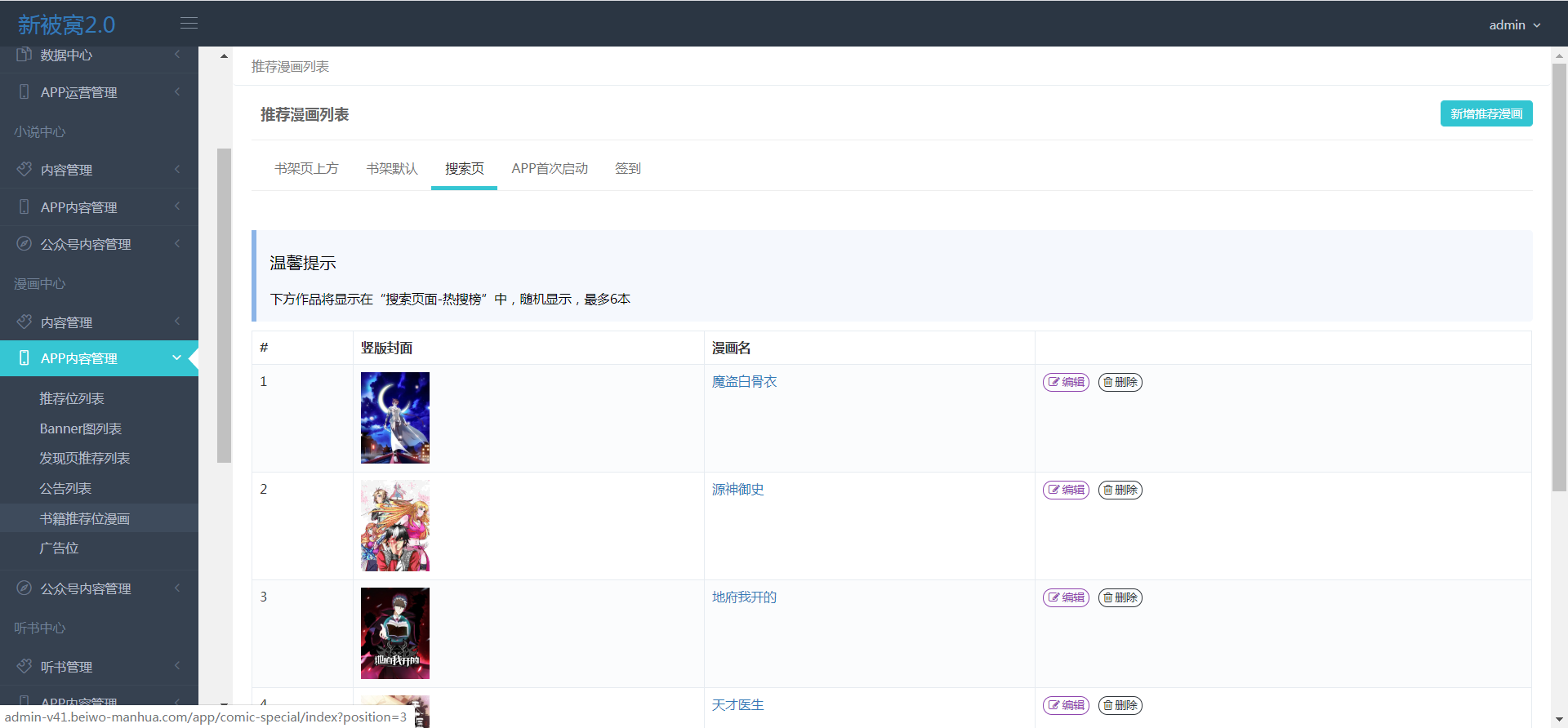Edit the 源神御史 row
Image resolution: width=1568 pixels, height=728 pixels.
coord(1066,490)
